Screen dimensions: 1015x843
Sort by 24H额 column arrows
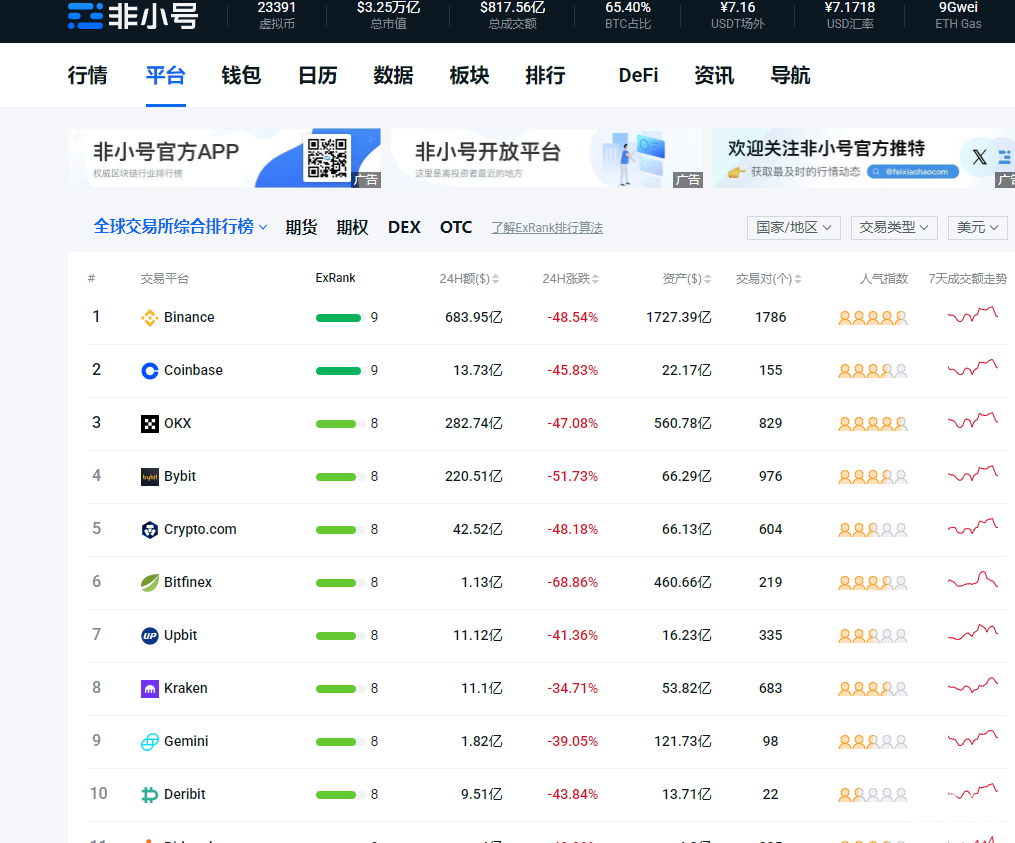(x=495, y=279)
